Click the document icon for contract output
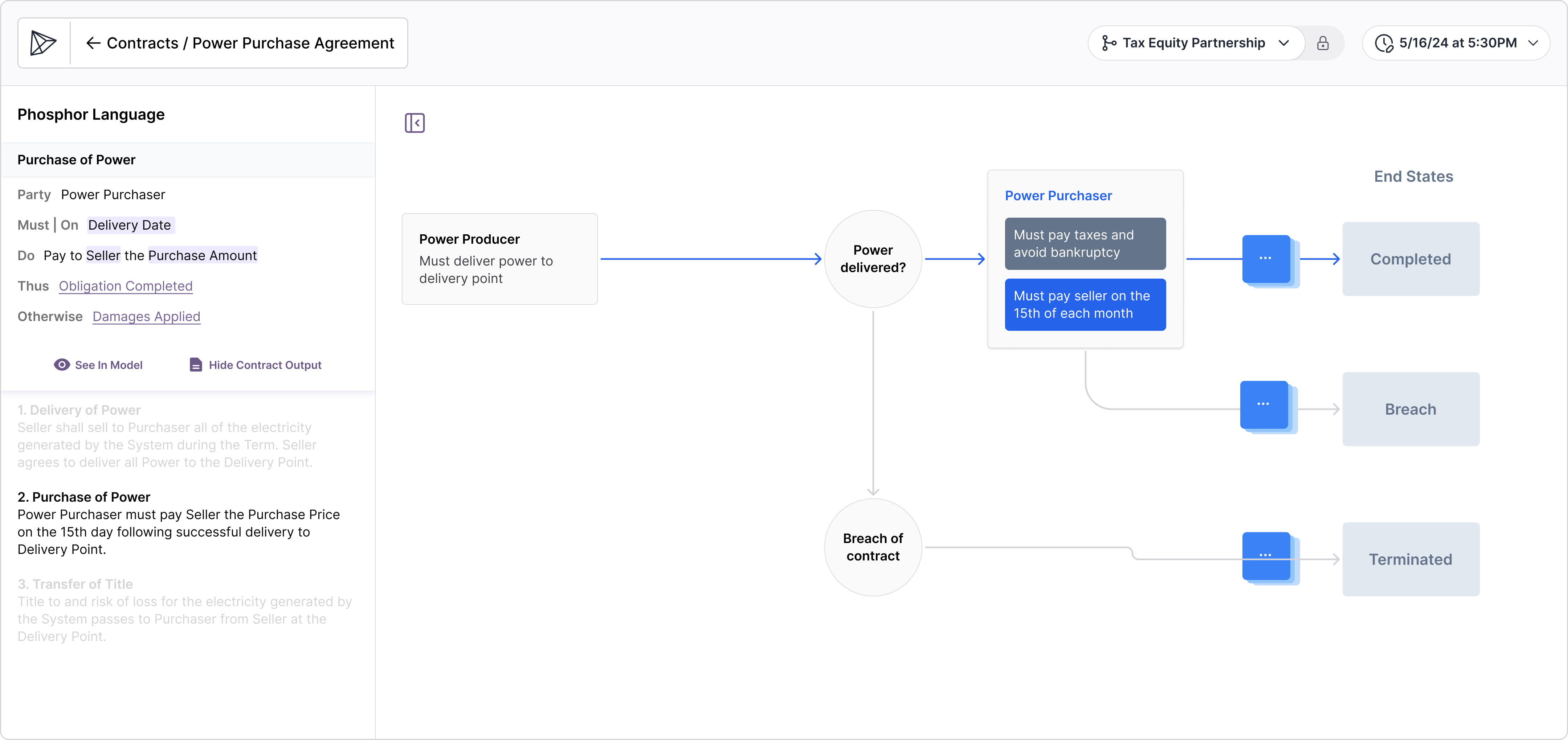 [x=195, y=365]
